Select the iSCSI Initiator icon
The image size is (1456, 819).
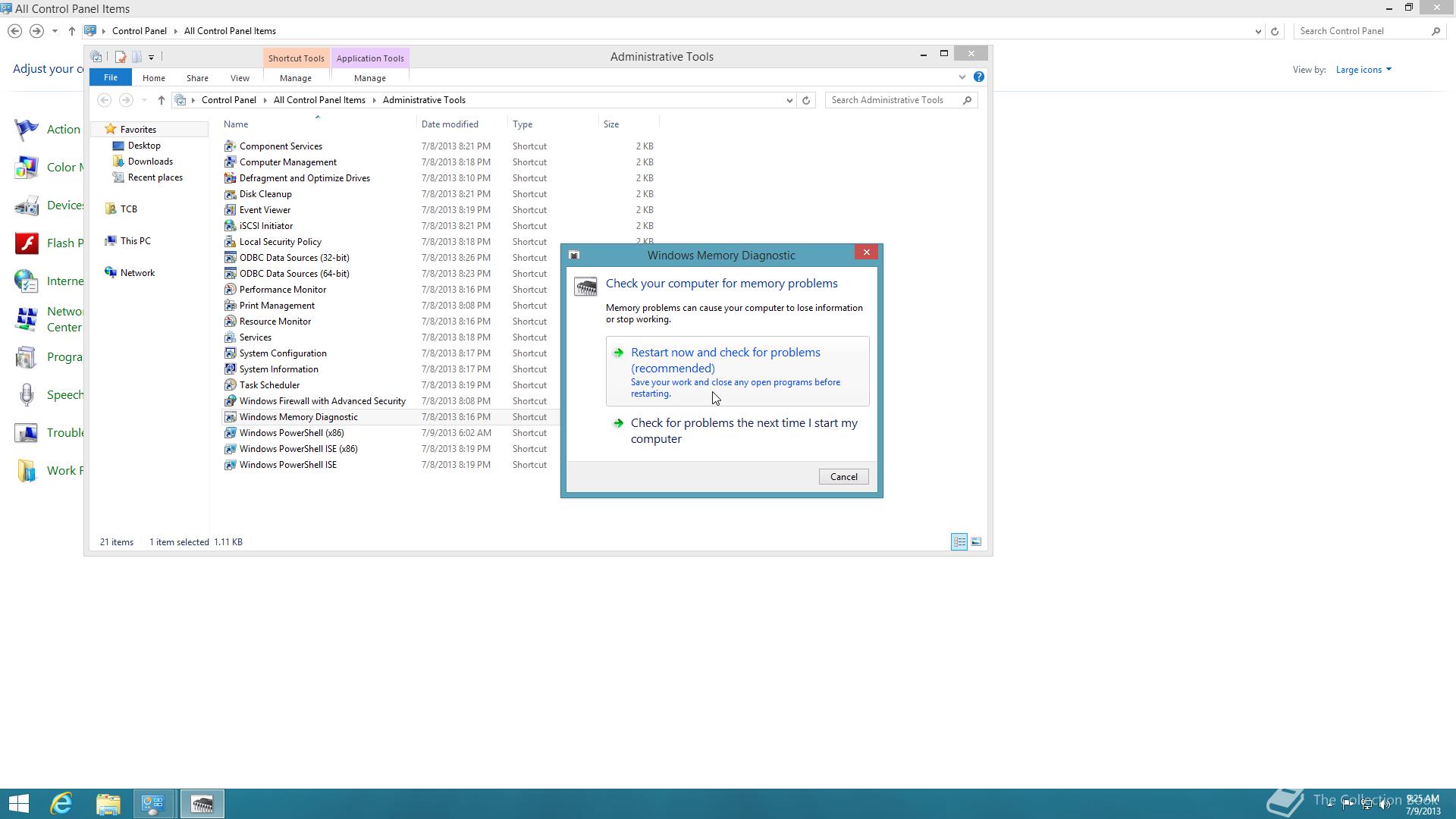tap(230, 226)
